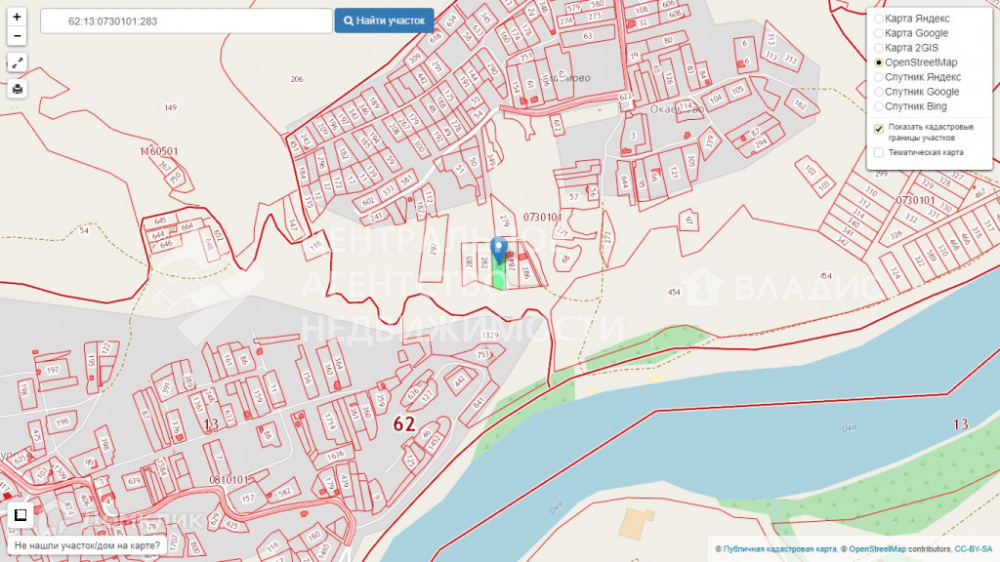
Task: Open Публичная кадастровая карта link
Action: [x=779, y=549]
